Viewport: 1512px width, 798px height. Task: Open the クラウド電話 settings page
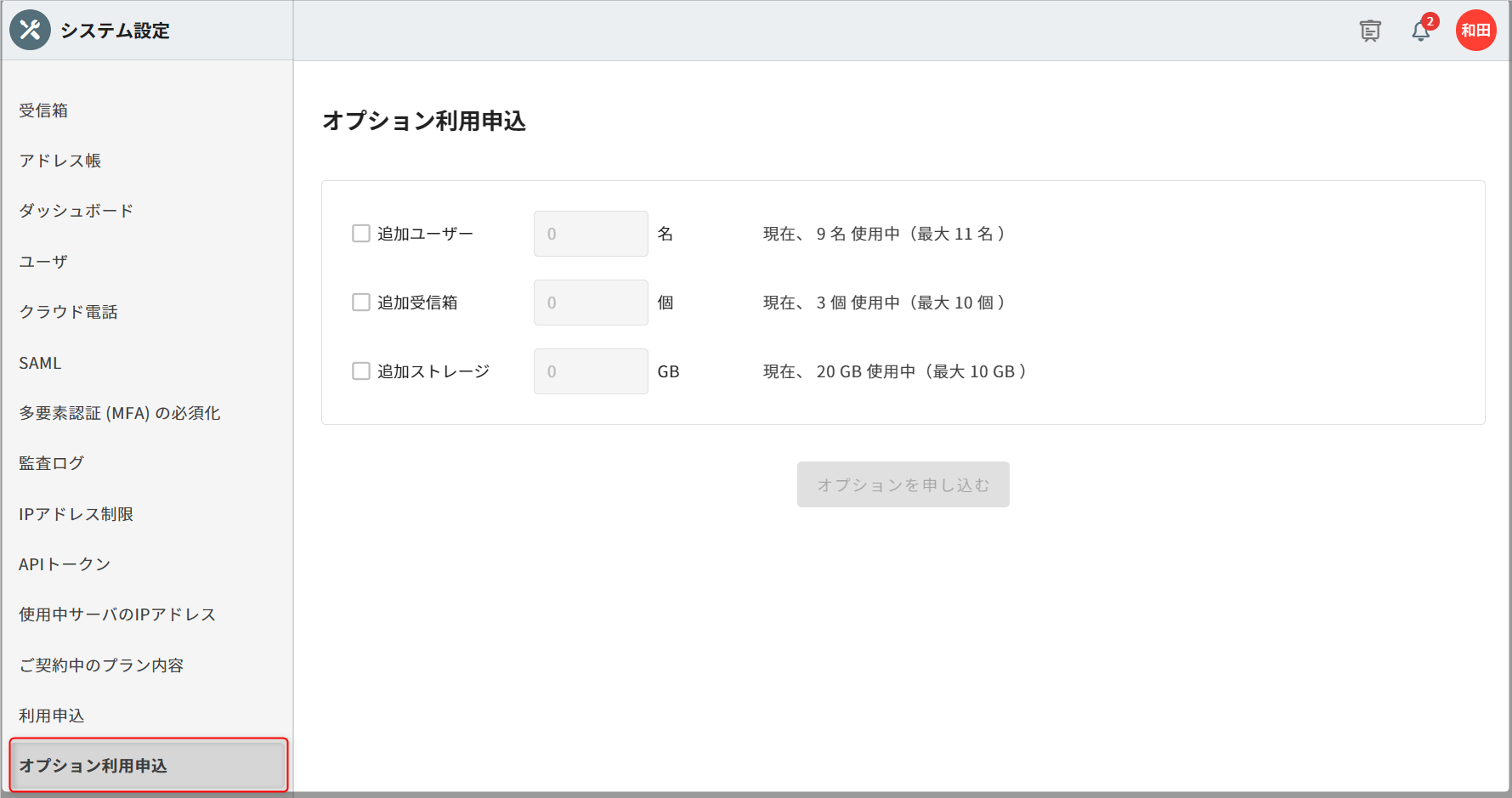coord(68,312)
